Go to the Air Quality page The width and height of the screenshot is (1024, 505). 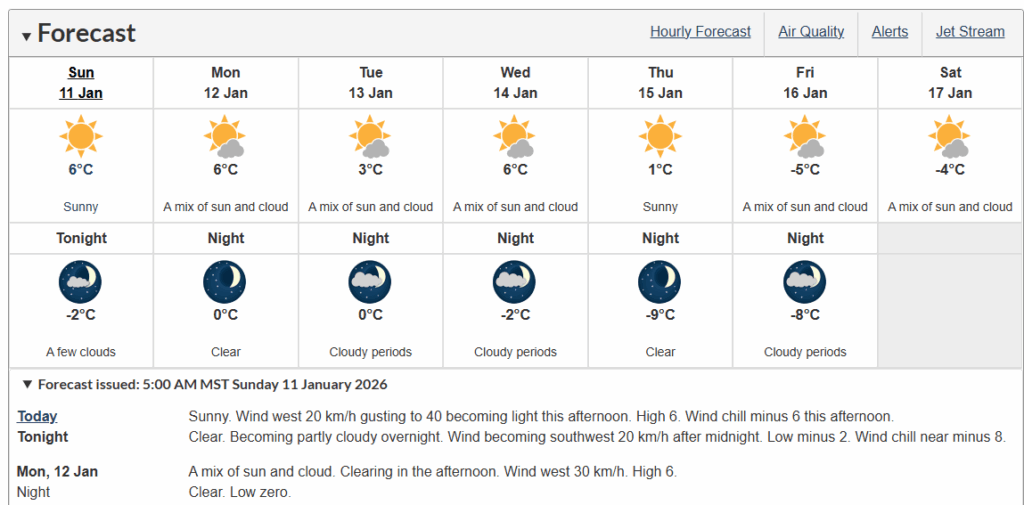click(x=811, y=32)
